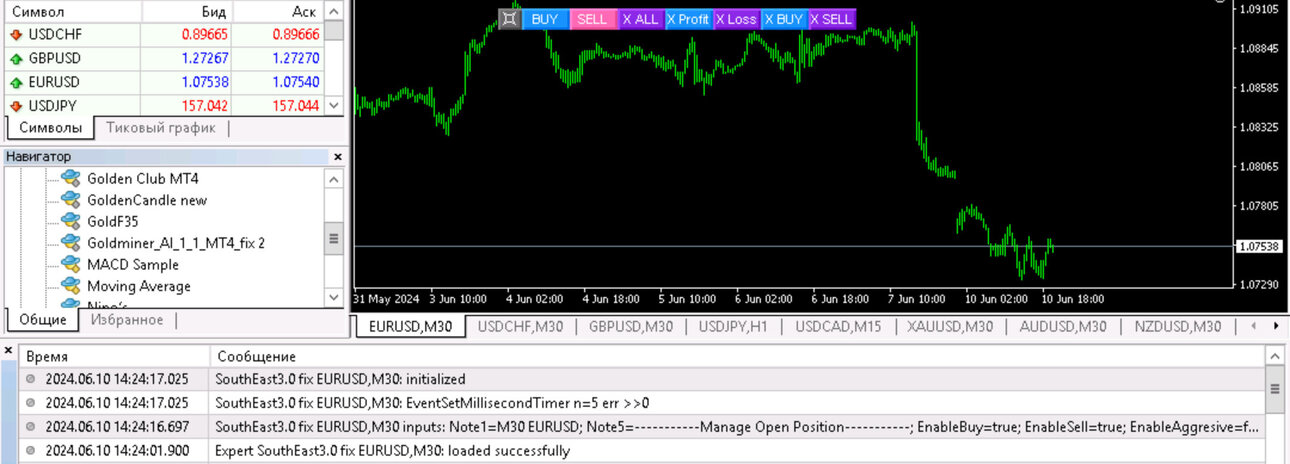Select the Общие navigator tab
The width and height of the screenshot is (1290, 464).
point(43,320)
